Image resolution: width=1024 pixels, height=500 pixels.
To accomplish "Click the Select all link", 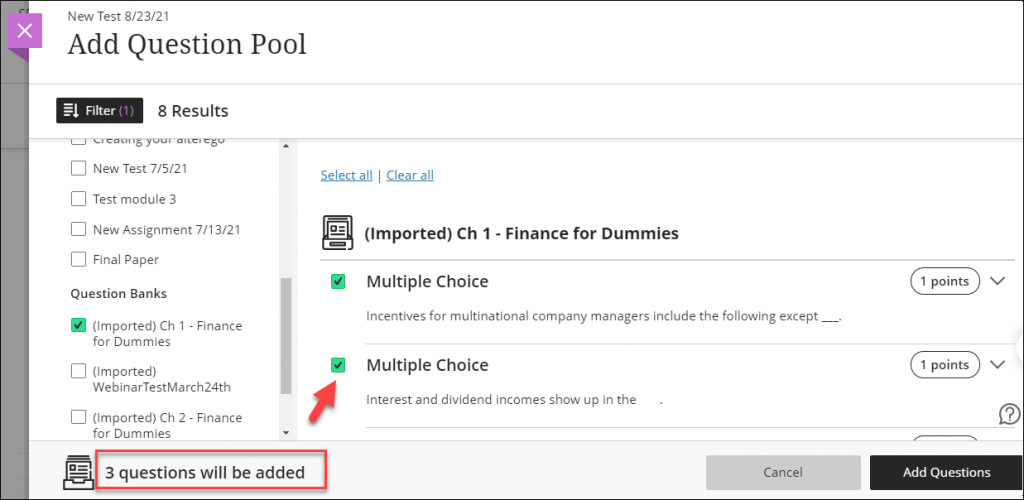I will (x=346, y=175).
